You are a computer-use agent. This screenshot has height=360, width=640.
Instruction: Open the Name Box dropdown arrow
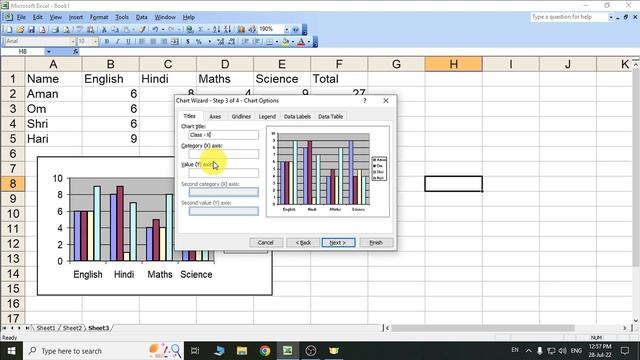click(49, 51)
